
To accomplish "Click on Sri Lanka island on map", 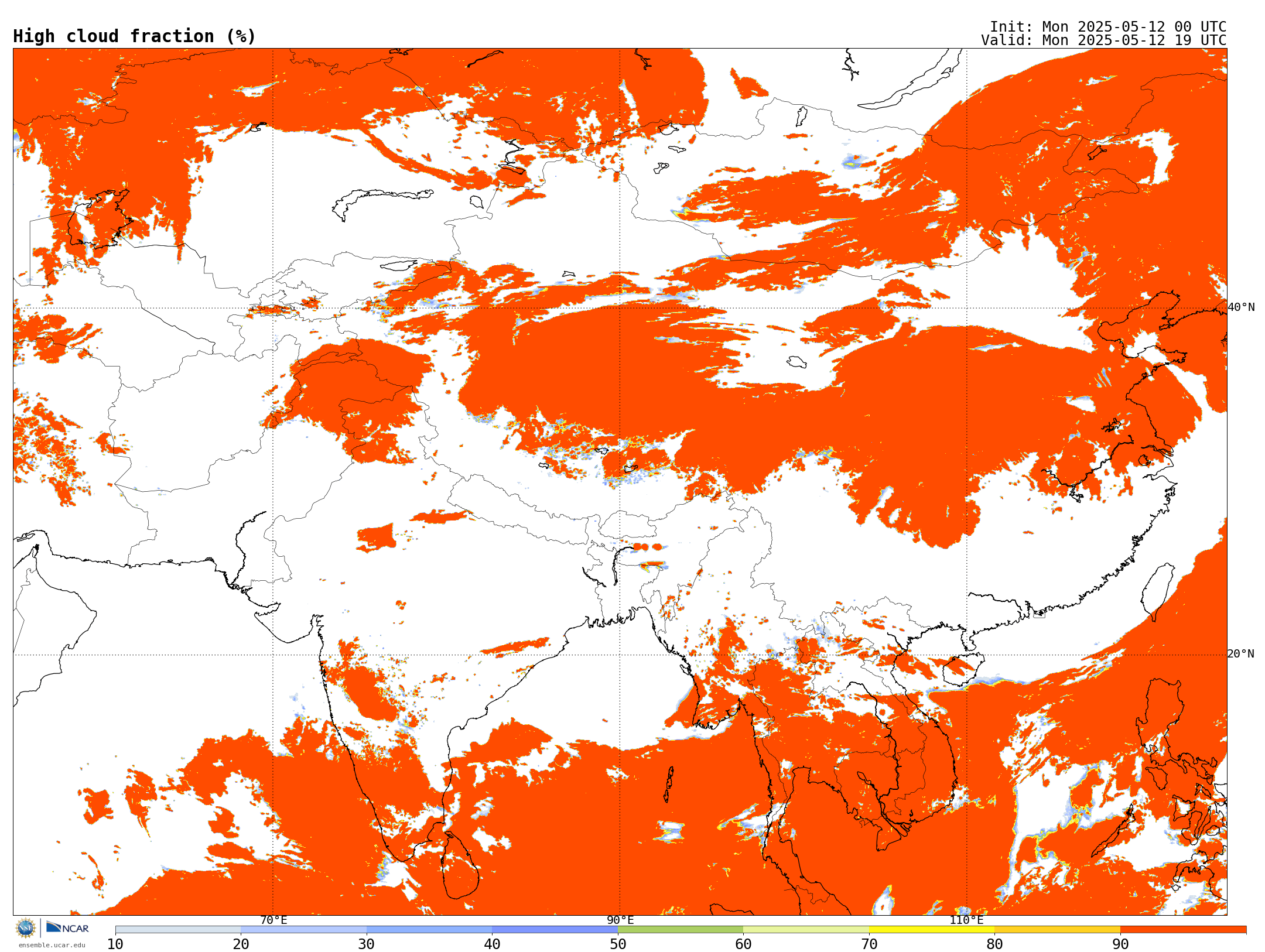I will [x=461, y=867].
